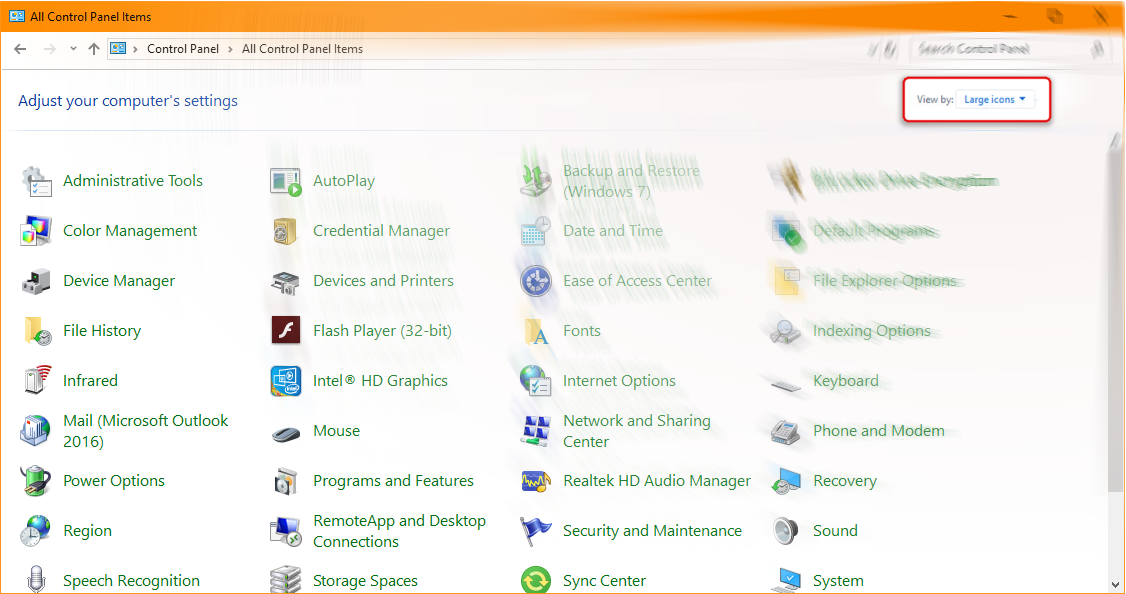The height and width of the screenshot is (594, 1126).
Task: Click the Realtek HD Audio Manager icon
Action: click(x=536, y=481)
